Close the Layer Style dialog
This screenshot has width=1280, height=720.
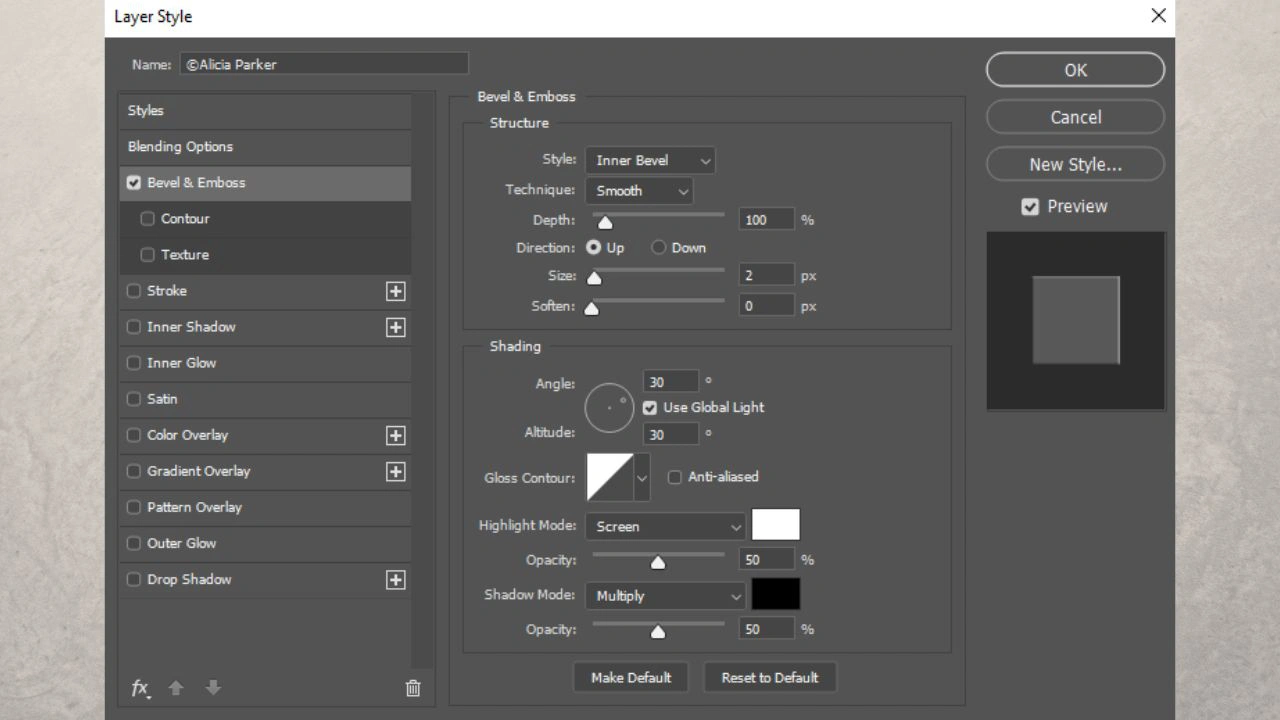(1158, 16)
